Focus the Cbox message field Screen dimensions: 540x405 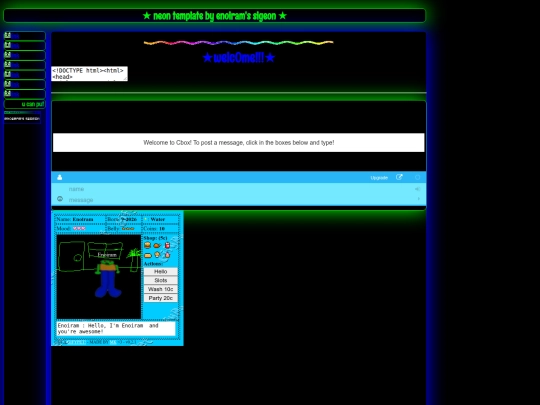pyautogui.click(x=238, y=200)
